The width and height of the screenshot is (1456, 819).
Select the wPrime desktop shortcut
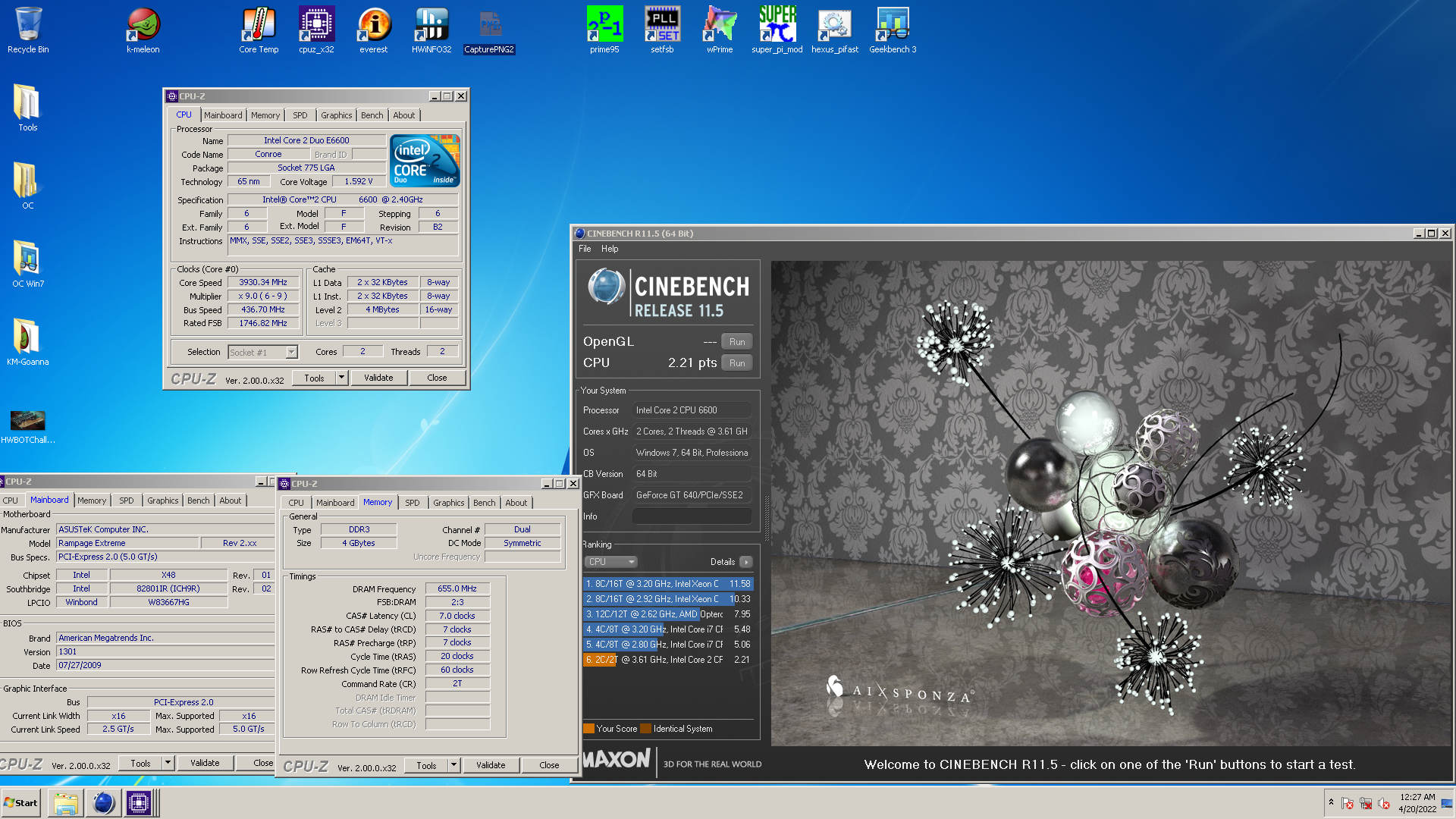(720, 30)
